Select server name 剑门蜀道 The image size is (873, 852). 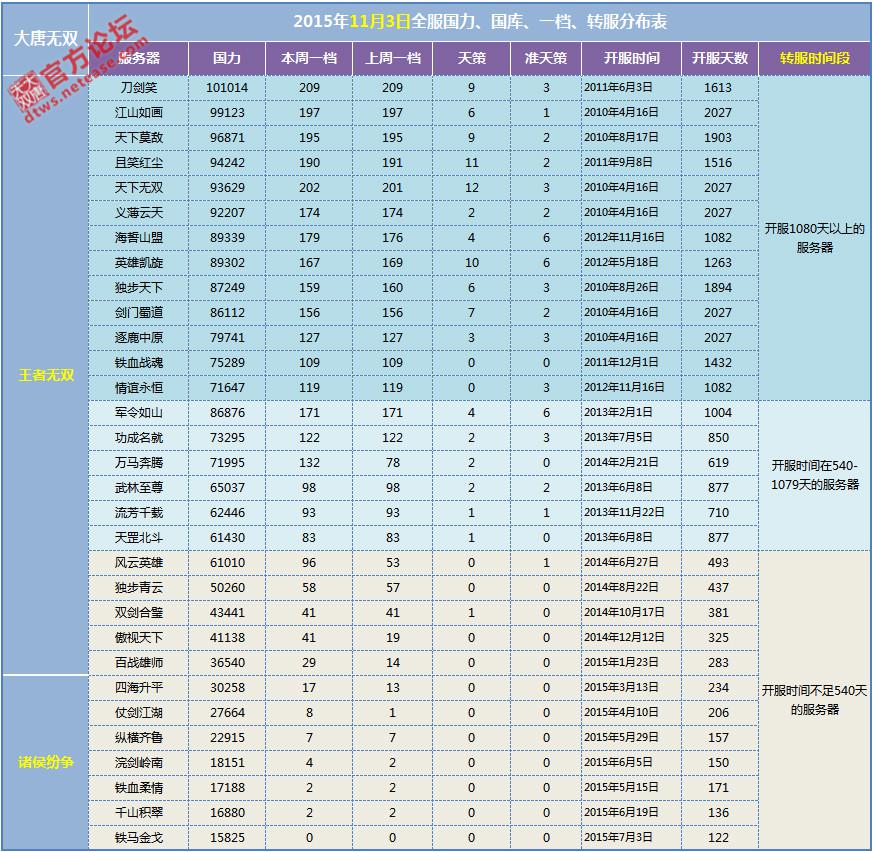[x=139, y=313]
